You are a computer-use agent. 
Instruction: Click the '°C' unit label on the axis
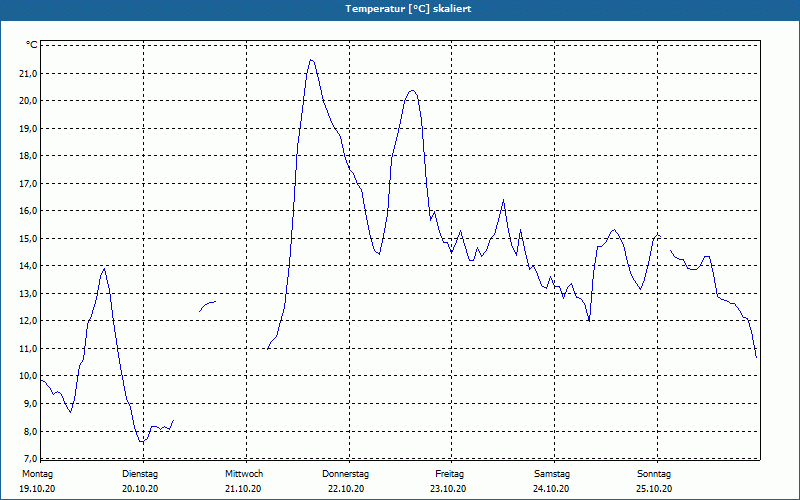tap(32, 45)
